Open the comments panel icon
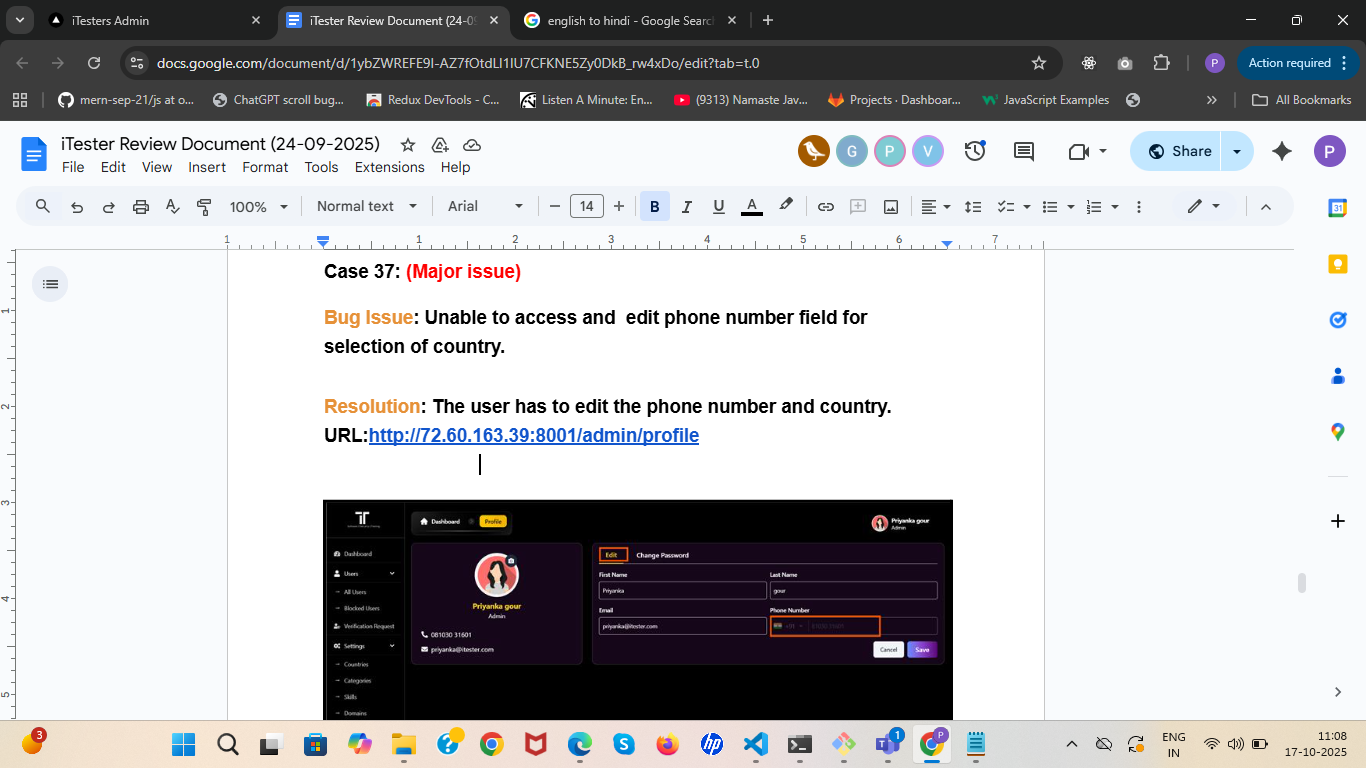This screenshot has height=768, width=1366. (1024, 151)
